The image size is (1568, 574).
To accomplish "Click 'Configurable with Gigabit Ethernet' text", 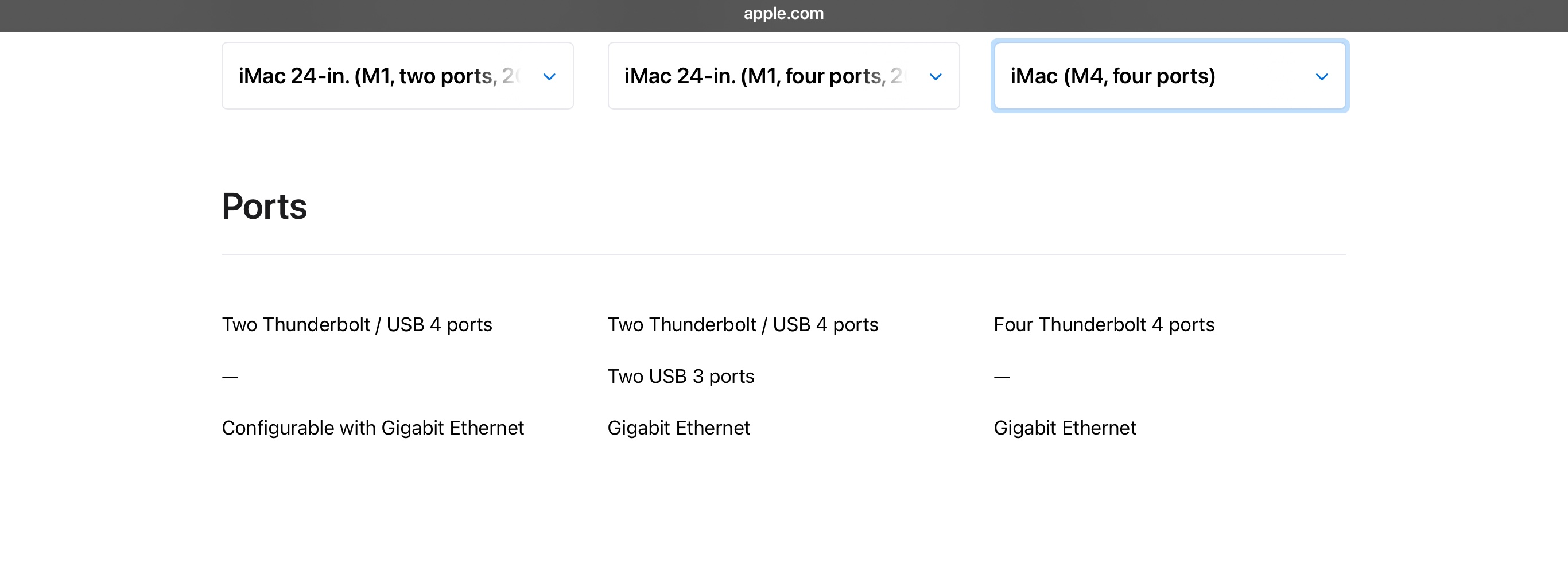I will [x=372, y=428].
